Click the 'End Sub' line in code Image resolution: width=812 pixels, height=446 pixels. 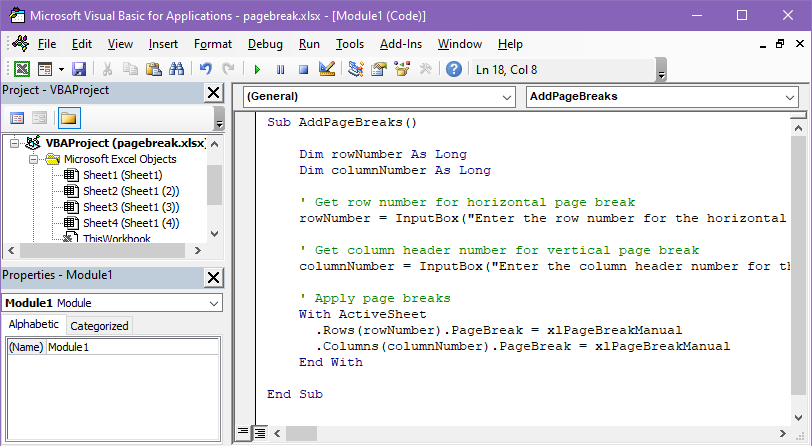click(295, 394)
